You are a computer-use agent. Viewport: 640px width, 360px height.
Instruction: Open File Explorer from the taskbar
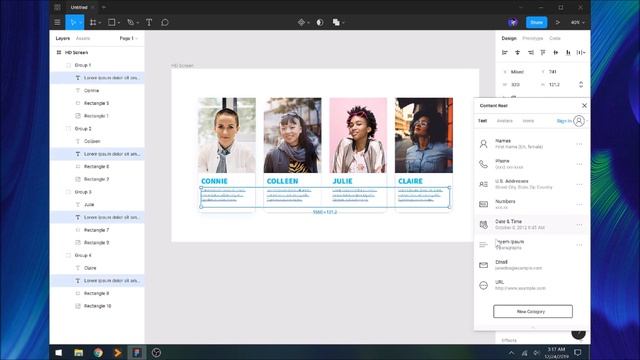tap(78, 353)
